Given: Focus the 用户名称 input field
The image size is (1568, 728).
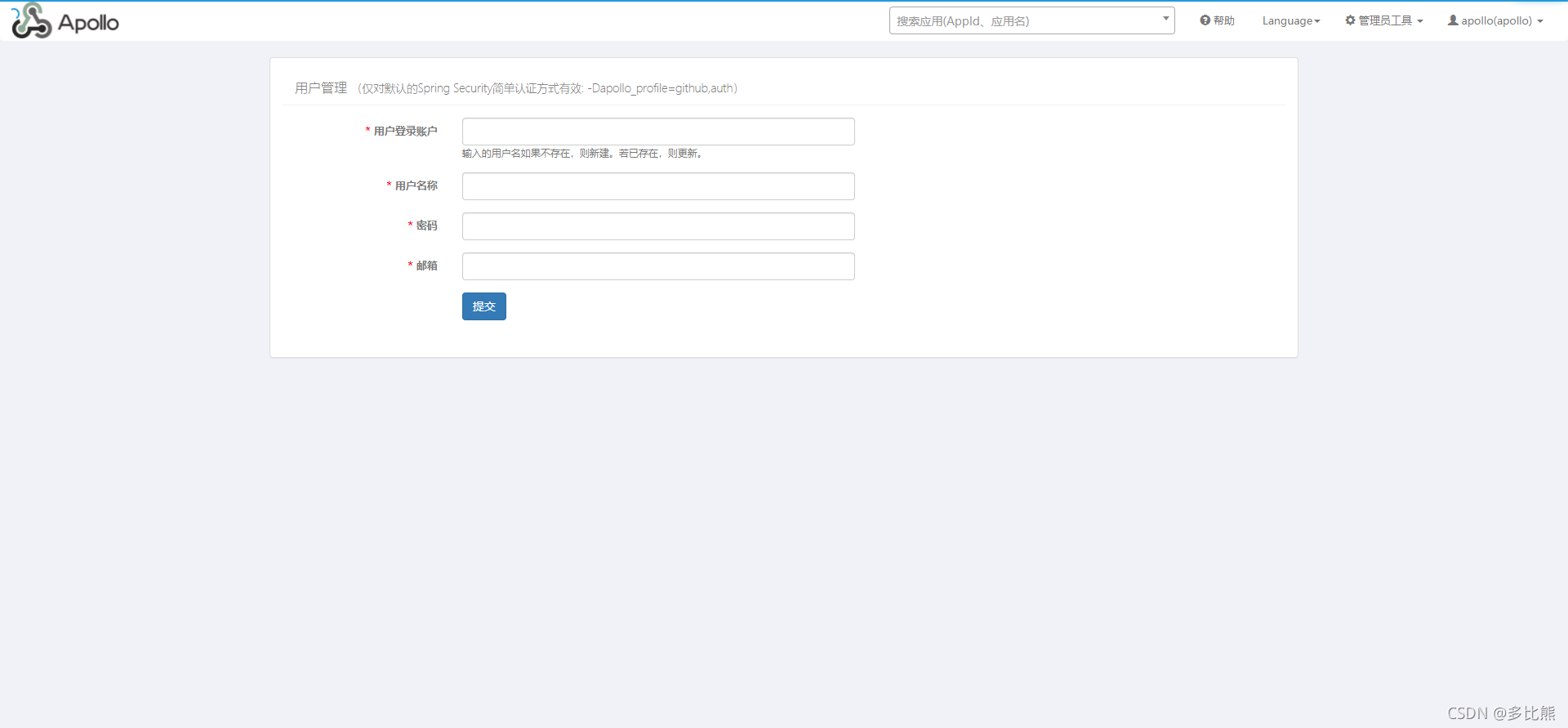Looking at the screenshot, I should point(658,186).
